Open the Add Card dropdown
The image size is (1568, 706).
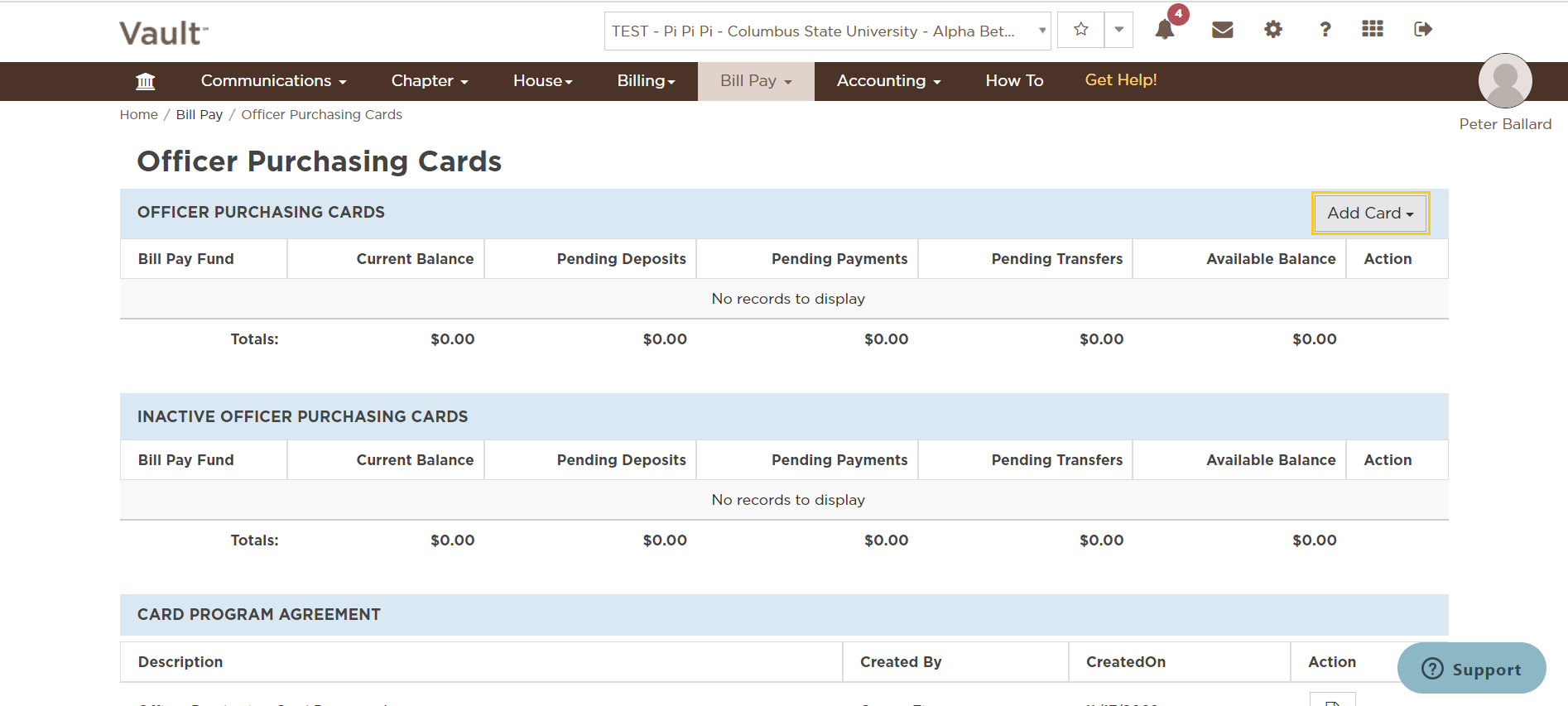pyautogui.click(x=1371, y=214)
